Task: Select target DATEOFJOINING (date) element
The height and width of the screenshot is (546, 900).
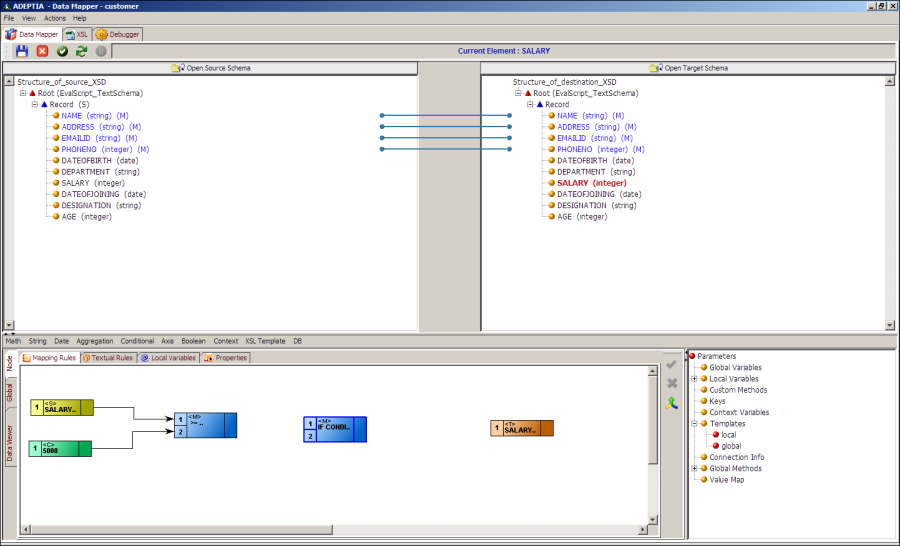Action: pos(599,194)
